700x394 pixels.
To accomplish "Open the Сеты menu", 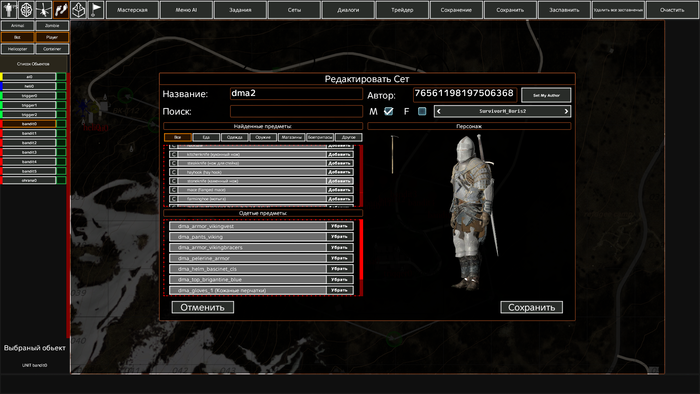I will [294, 10].
